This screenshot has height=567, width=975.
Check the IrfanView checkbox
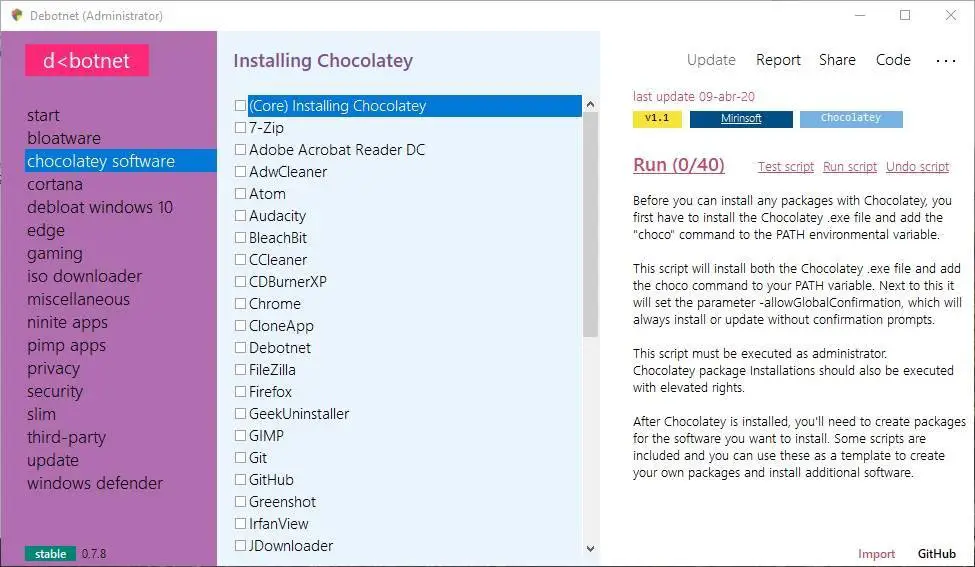[240, 523]
